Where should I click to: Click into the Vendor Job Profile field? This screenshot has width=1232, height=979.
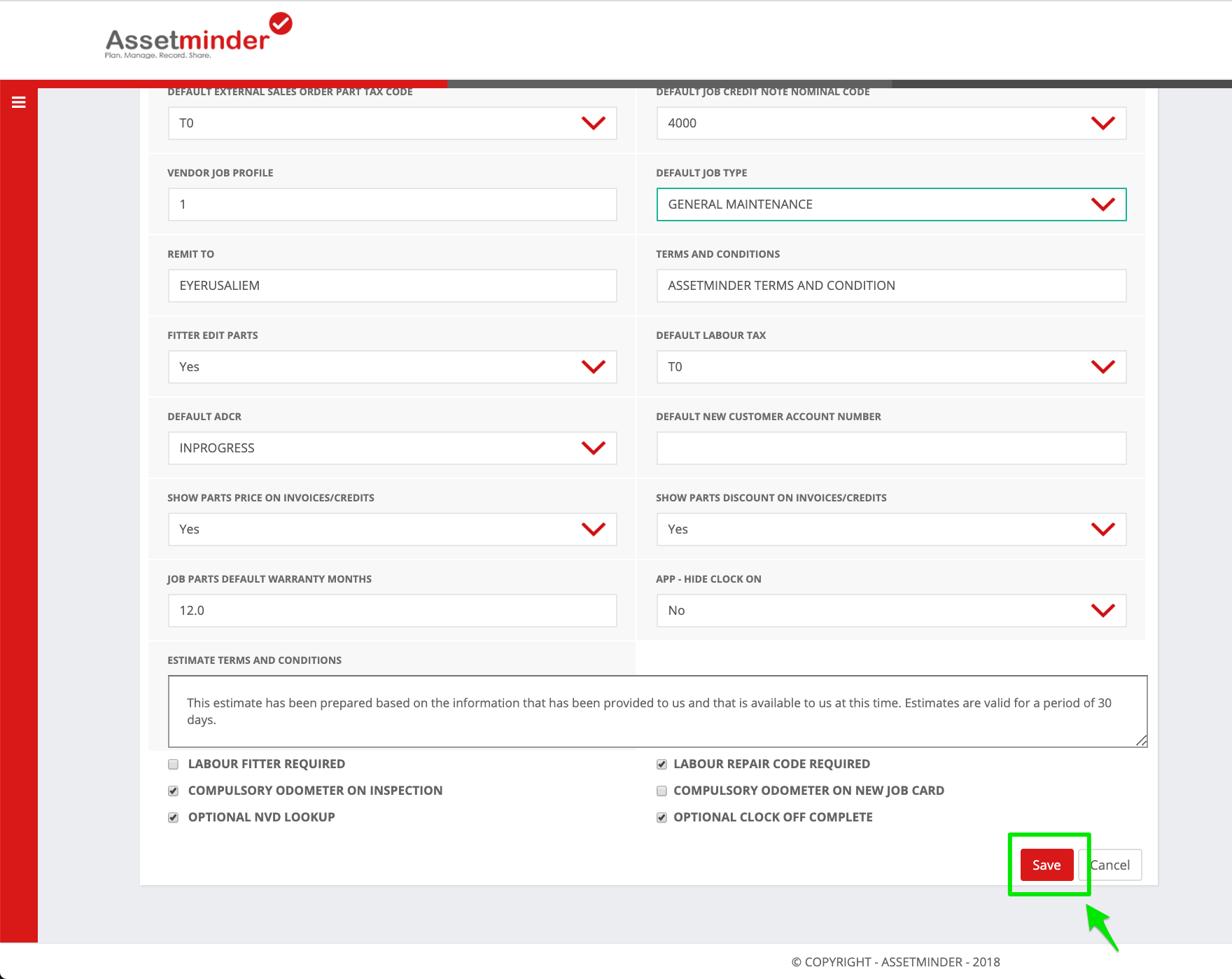coord(392,204)
